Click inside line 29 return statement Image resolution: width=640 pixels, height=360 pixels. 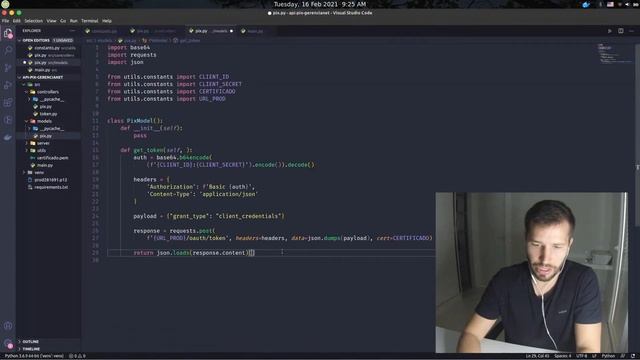point(193,253)
